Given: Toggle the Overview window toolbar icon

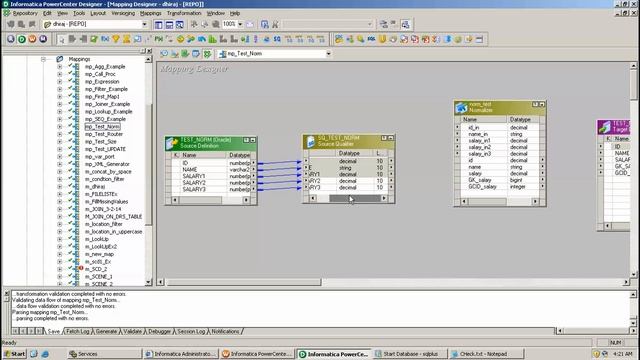Looking at the screenshot, I should (x=180, y=24).
